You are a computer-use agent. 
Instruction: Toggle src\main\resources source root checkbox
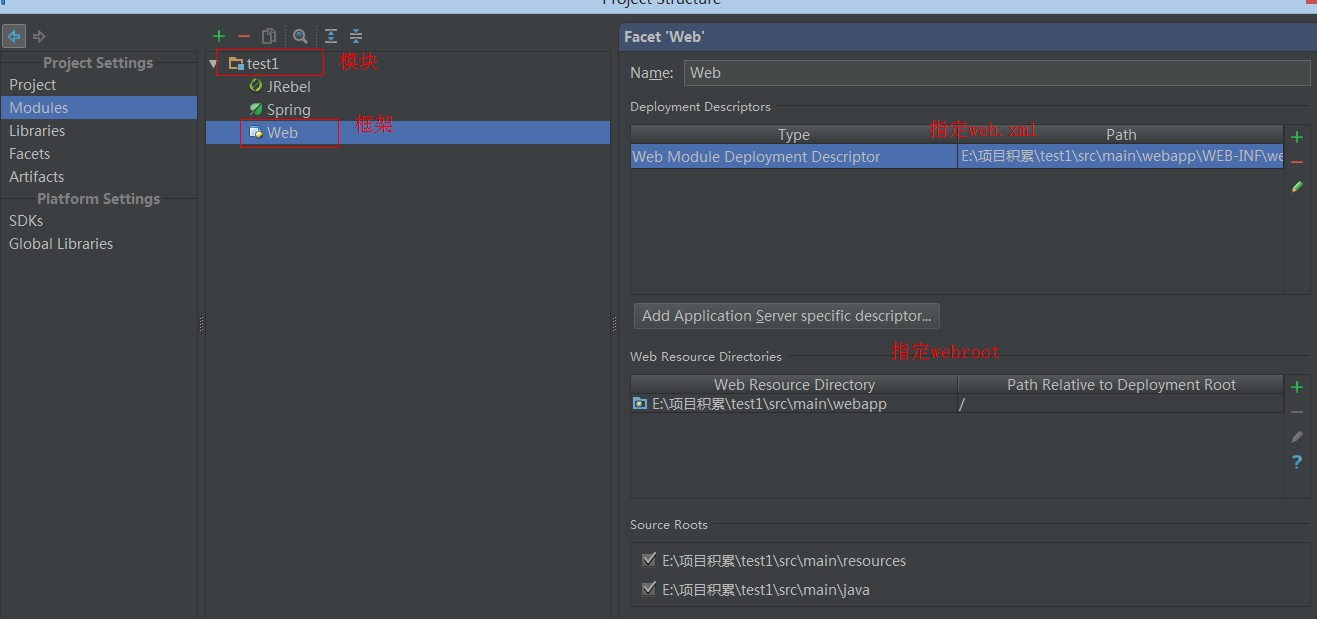click(x=649, y=560)
